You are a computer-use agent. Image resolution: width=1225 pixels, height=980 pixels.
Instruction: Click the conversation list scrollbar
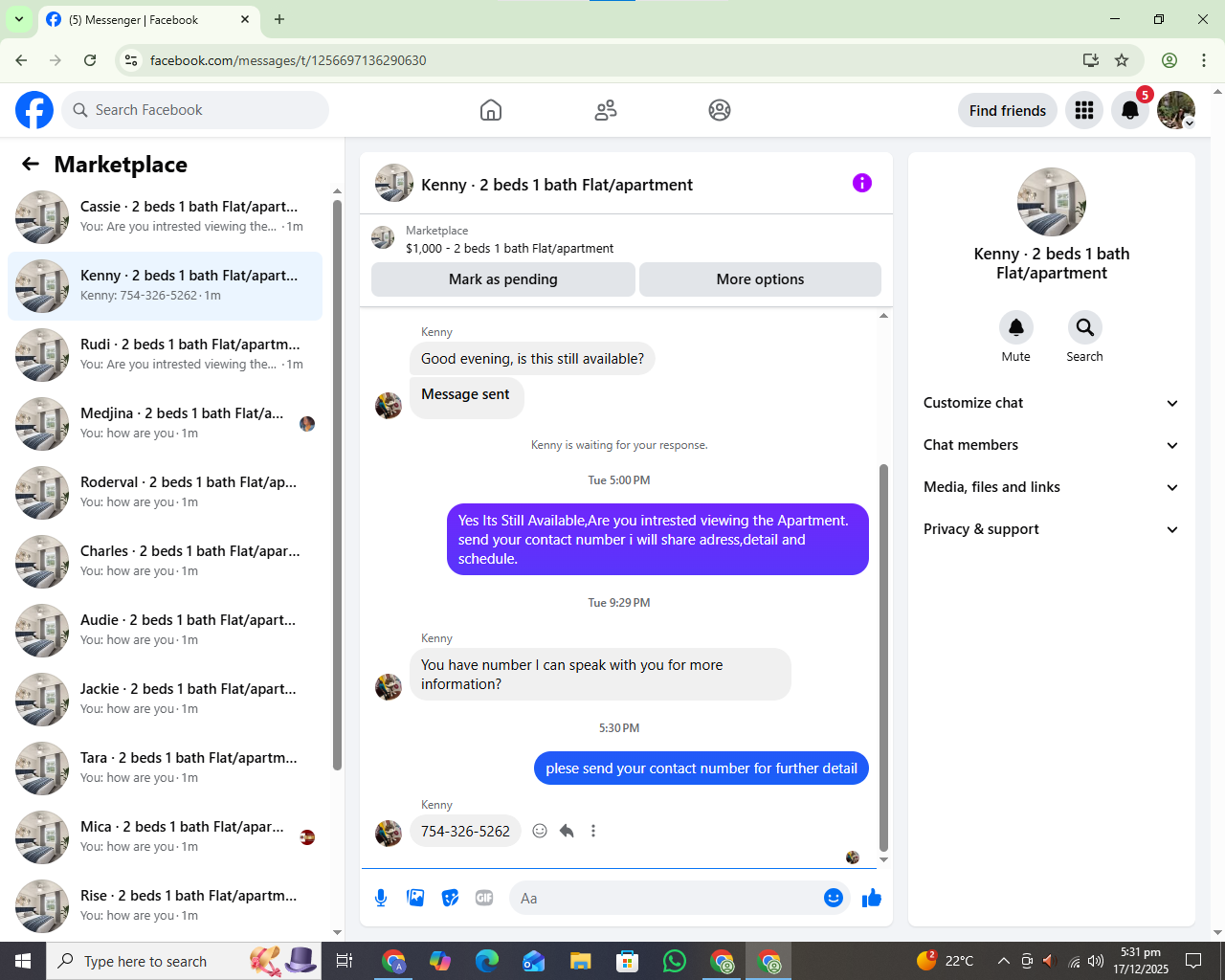point(337,483)
